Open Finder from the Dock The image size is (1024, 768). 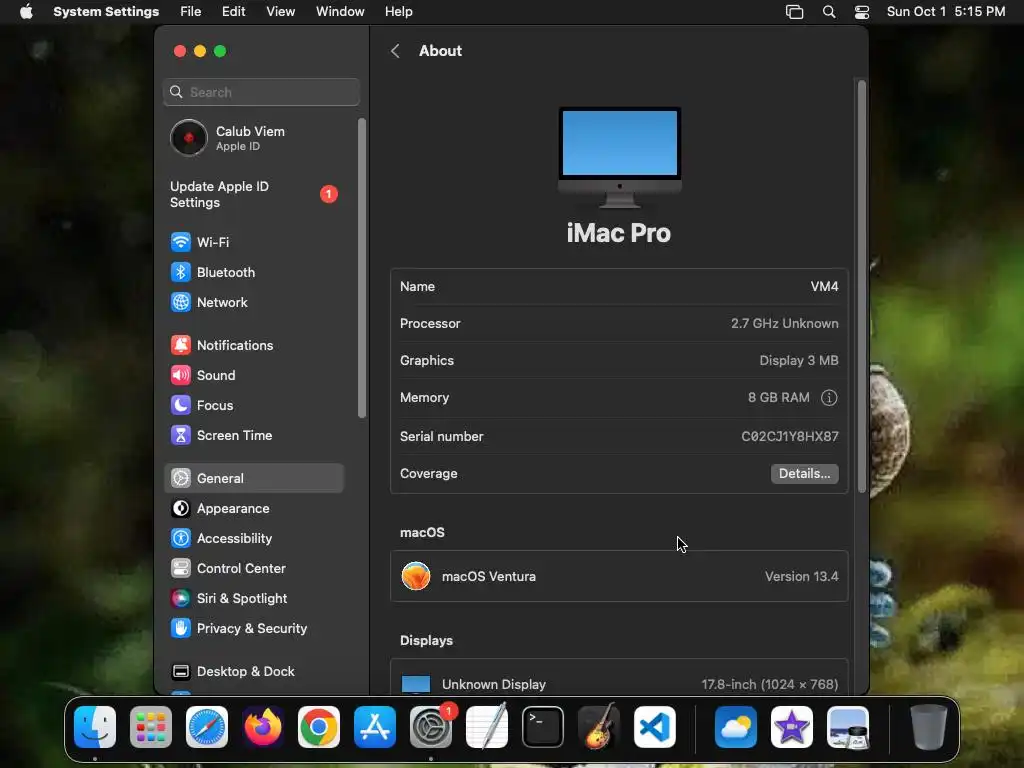tap(95, 727)
